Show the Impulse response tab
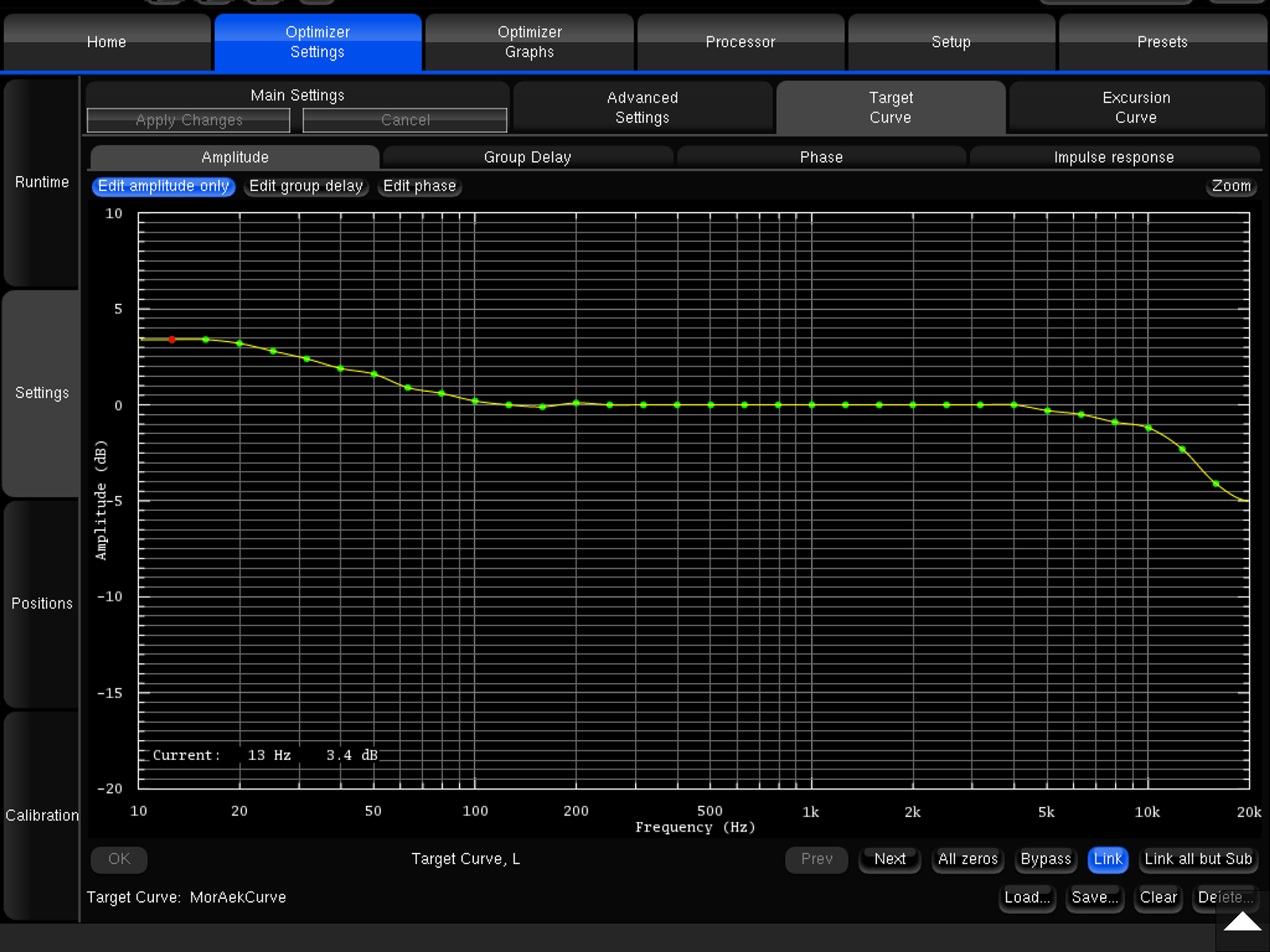 1114,157
